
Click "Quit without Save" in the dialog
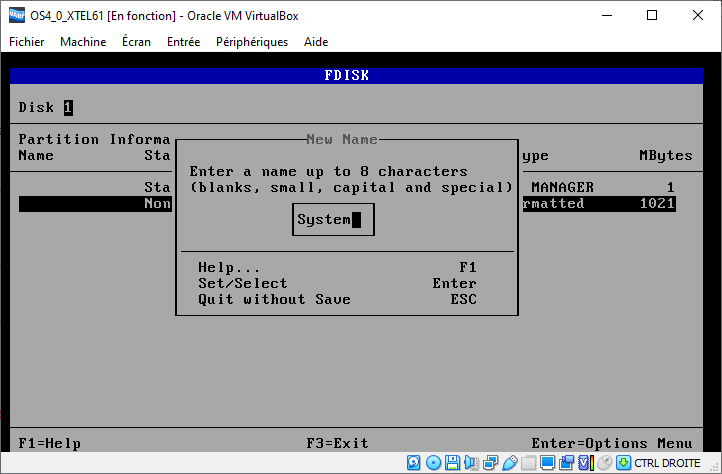(274, 300)
